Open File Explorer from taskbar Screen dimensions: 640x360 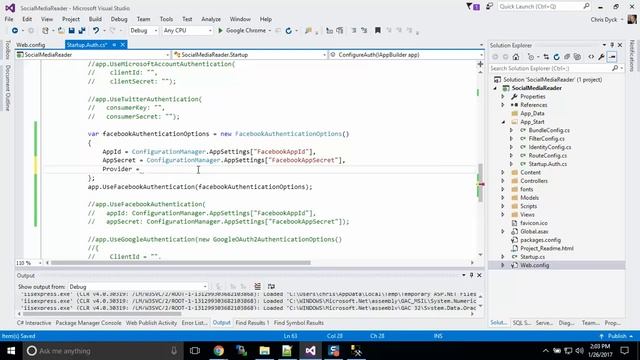click(264, 351)
